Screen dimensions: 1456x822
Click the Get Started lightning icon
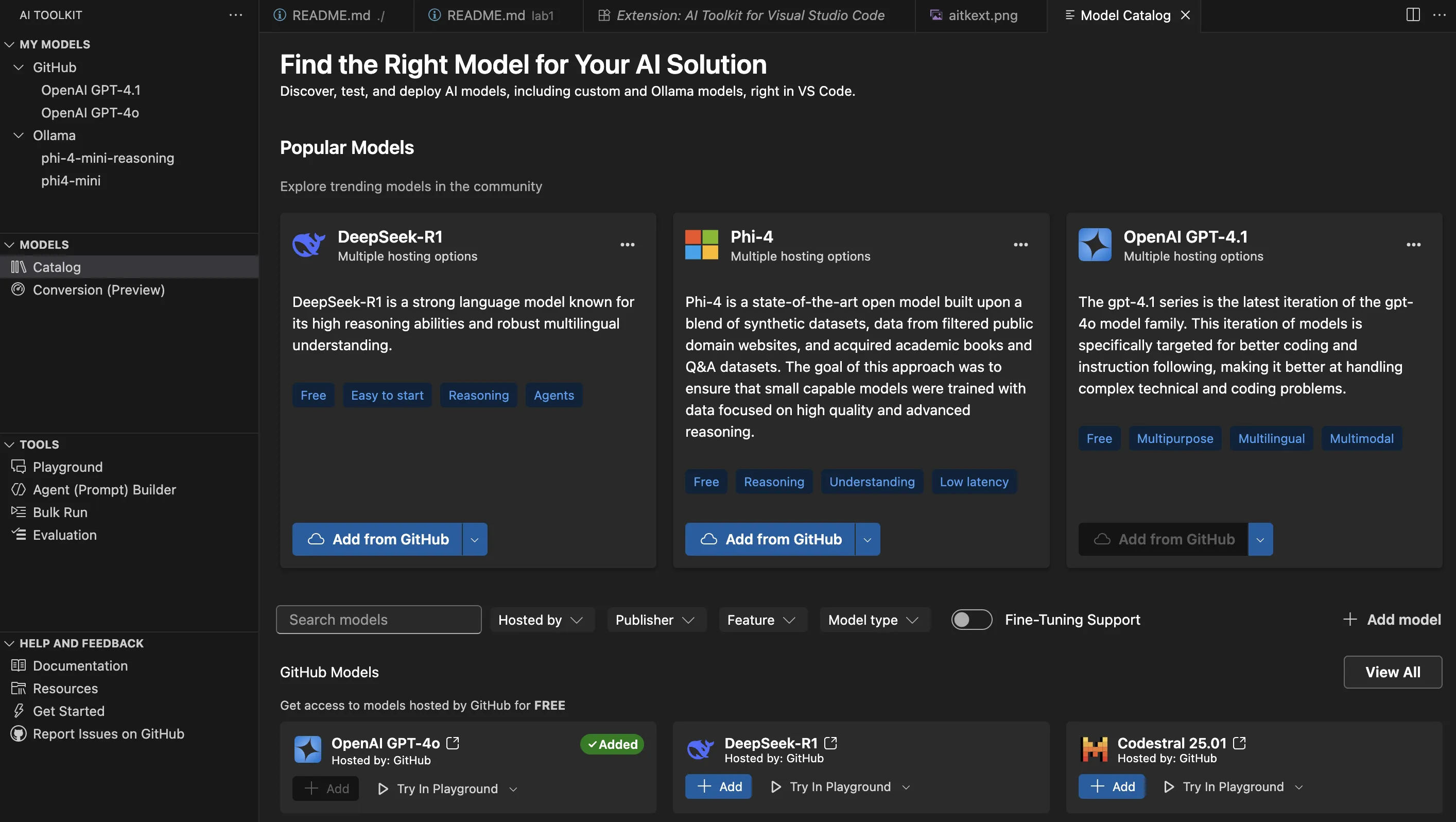(18, 711)
